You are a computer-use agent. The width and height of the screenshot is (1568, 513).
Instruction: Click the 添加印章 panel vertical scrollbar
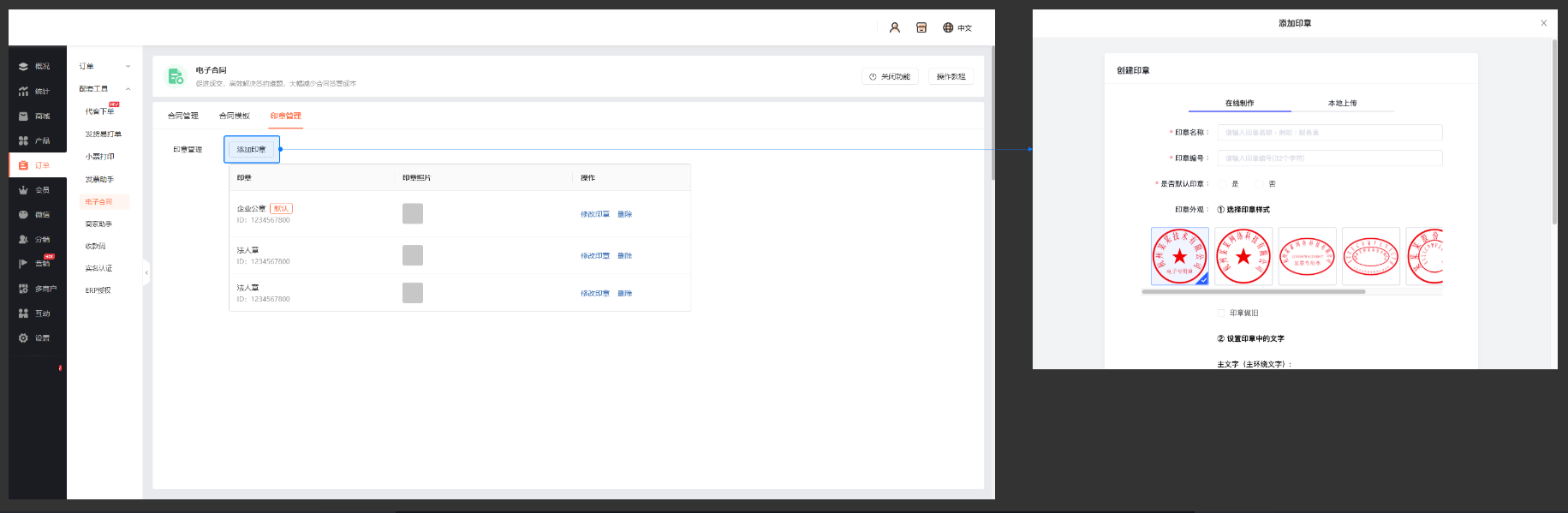[1554, 131]
